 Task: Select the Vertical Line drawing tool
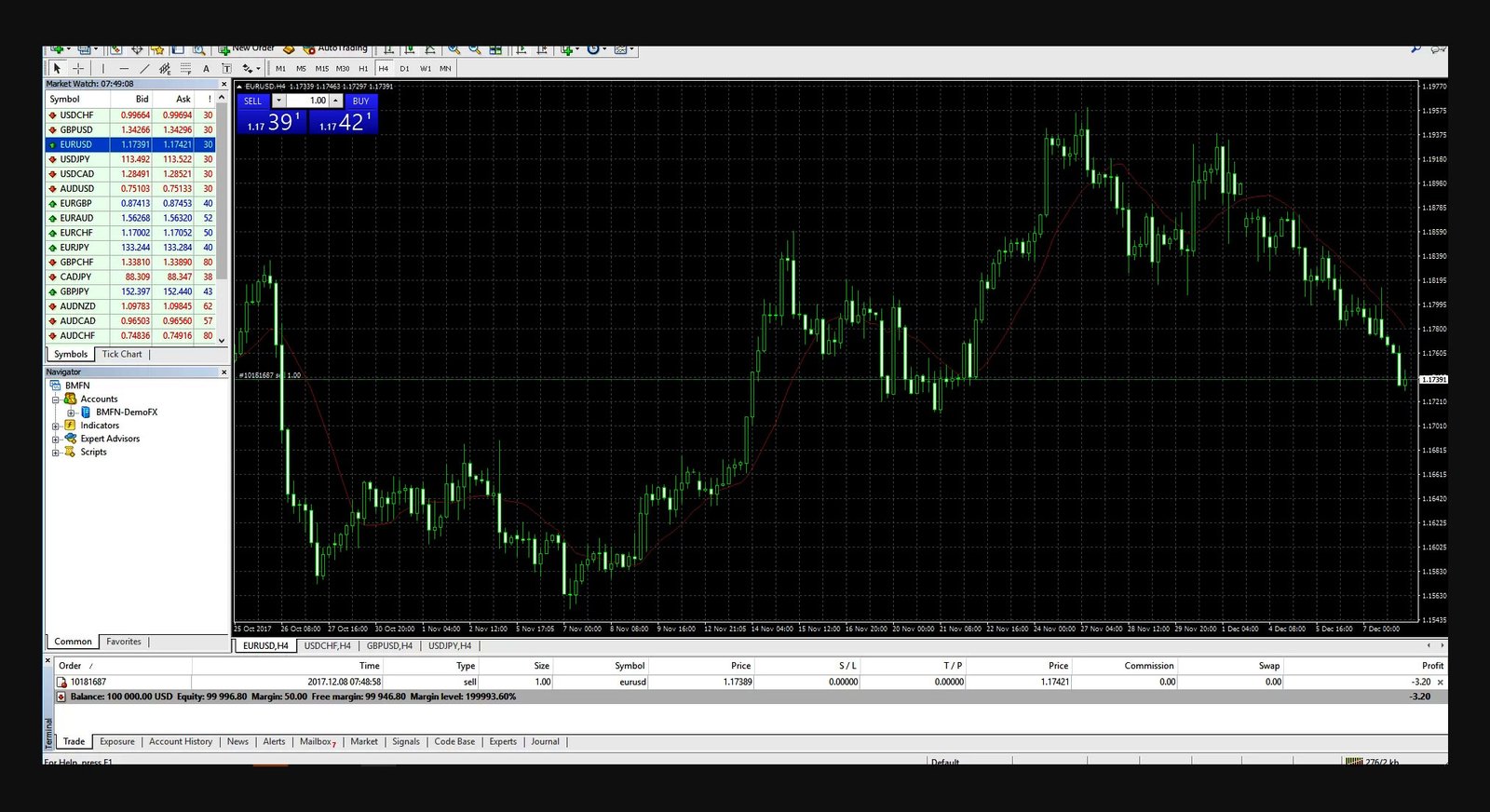pyautogui.click(x=103, y=68)
